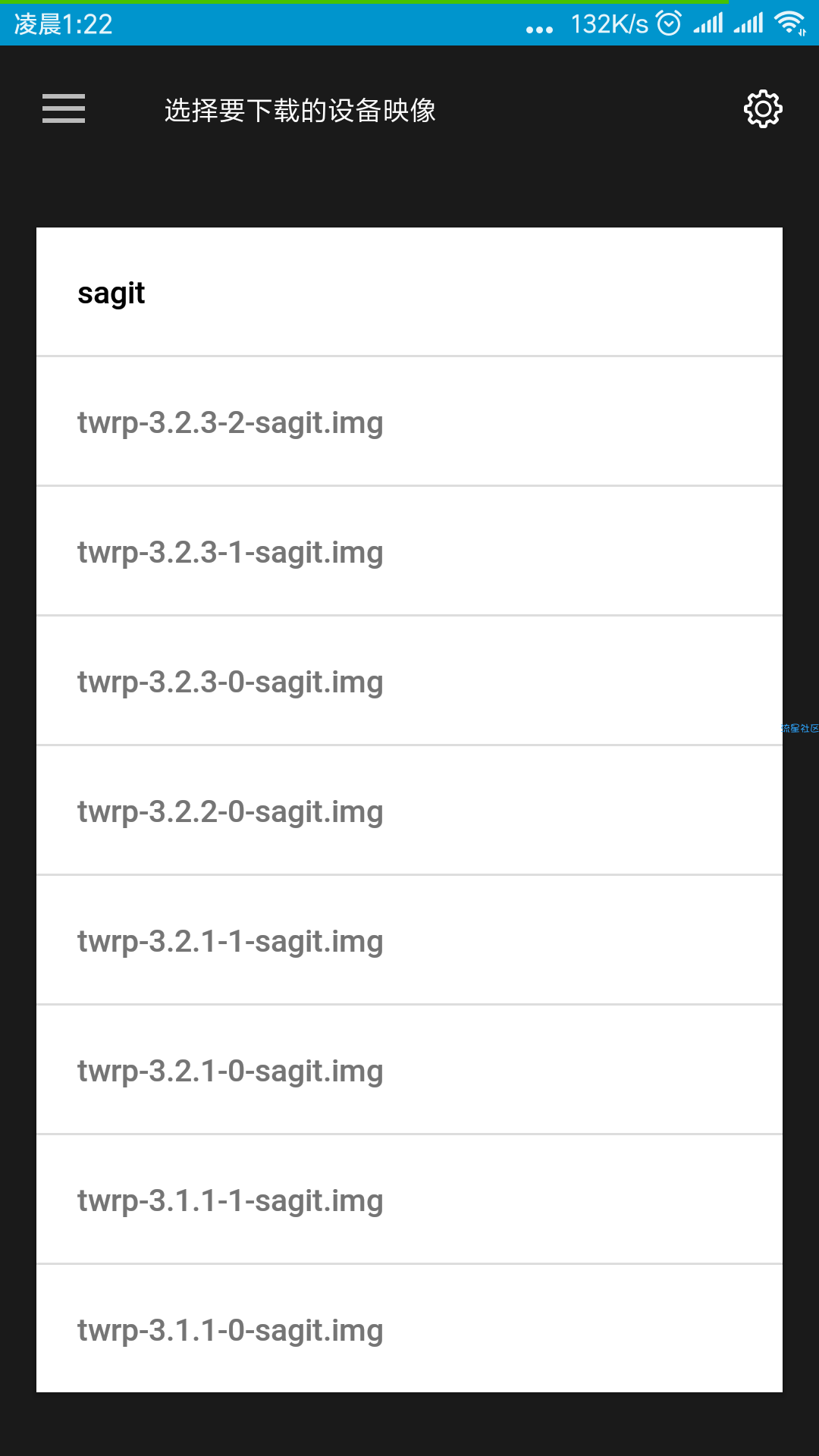This screenshot has height=1456, width=819.
Task: Tap the second signal strength icon
Action: pos(748,24)
